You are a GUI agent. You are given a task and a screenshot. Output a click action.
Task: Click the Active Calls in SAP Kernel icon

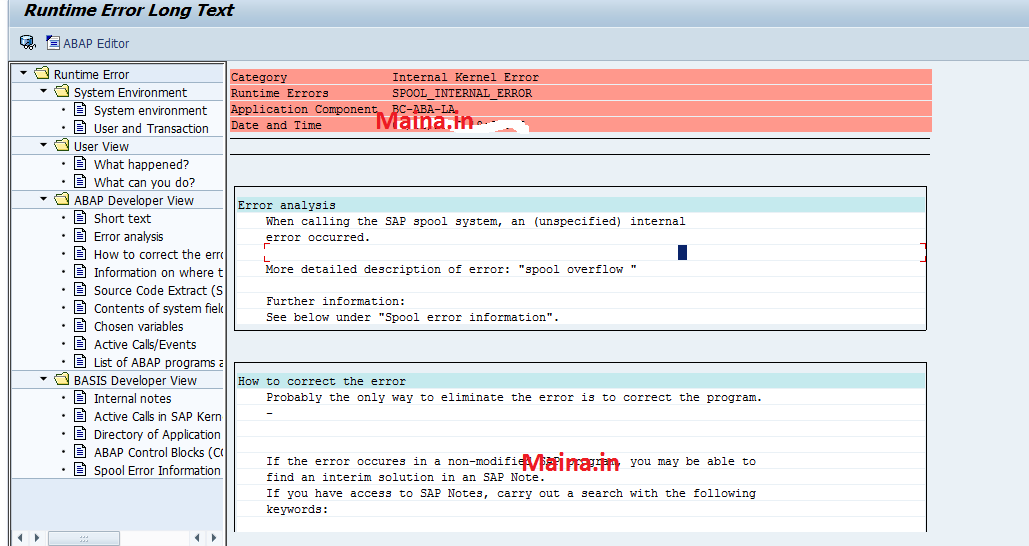80,415
